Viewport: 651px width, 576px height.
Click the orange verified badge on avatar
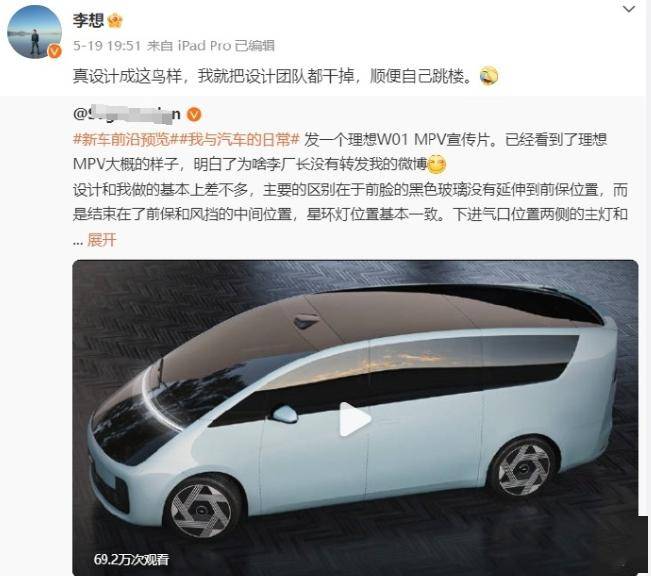click(54, 51)
